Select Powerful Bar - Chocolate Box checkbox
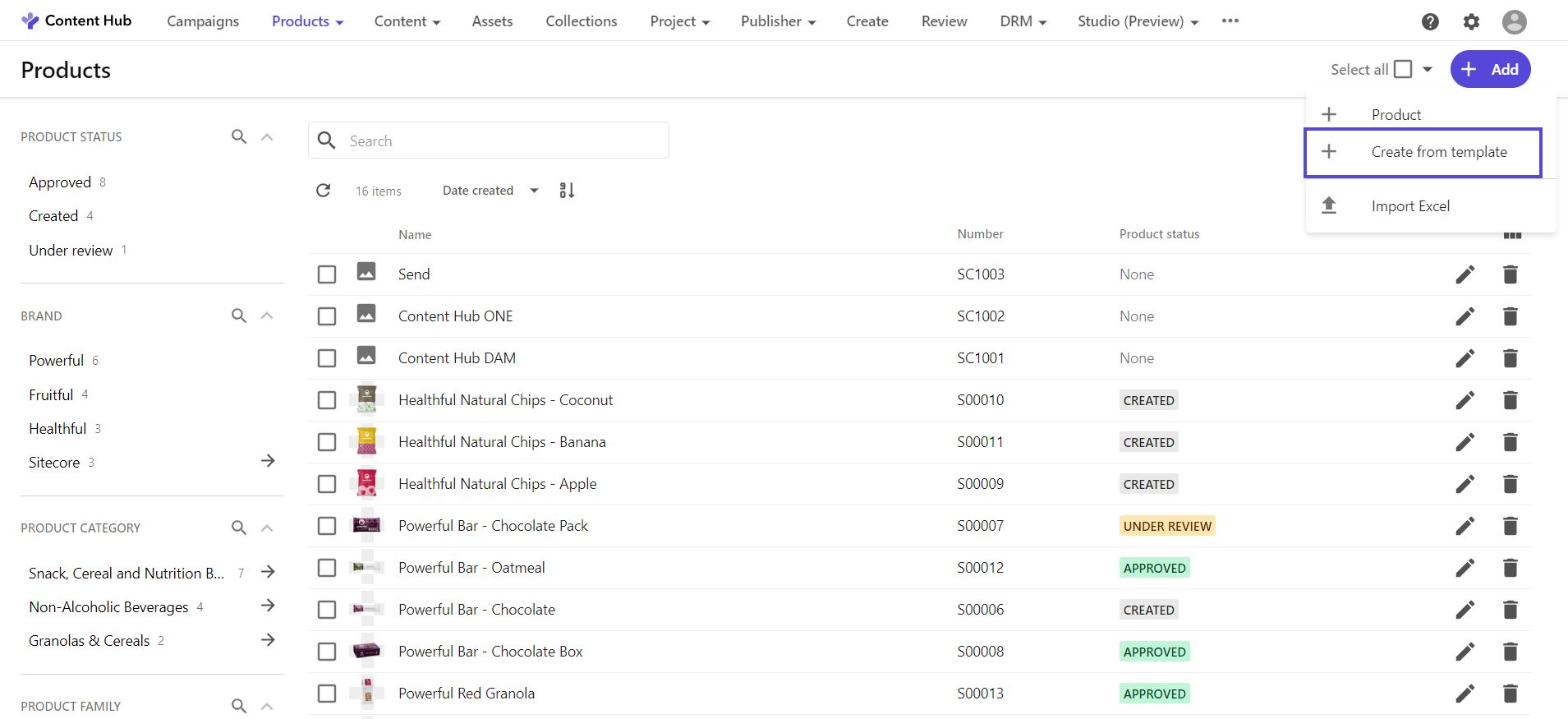 point(327,652)
